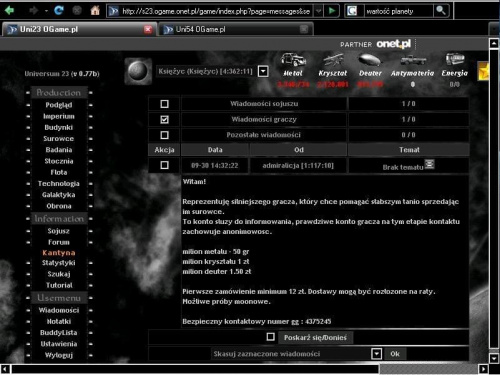500x375 pixels.
Task: Switch to the Uni54 OGame.pl tab
Action: (235, 30)
